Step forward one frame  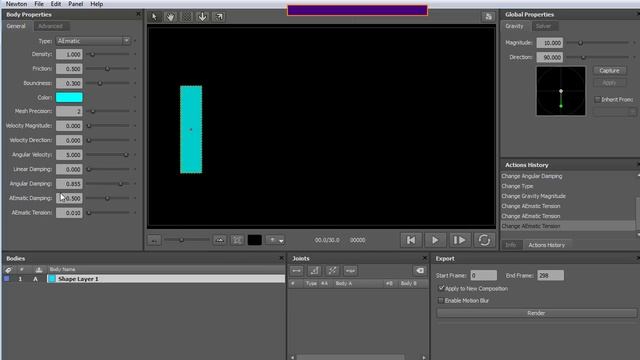pos(459,240)
